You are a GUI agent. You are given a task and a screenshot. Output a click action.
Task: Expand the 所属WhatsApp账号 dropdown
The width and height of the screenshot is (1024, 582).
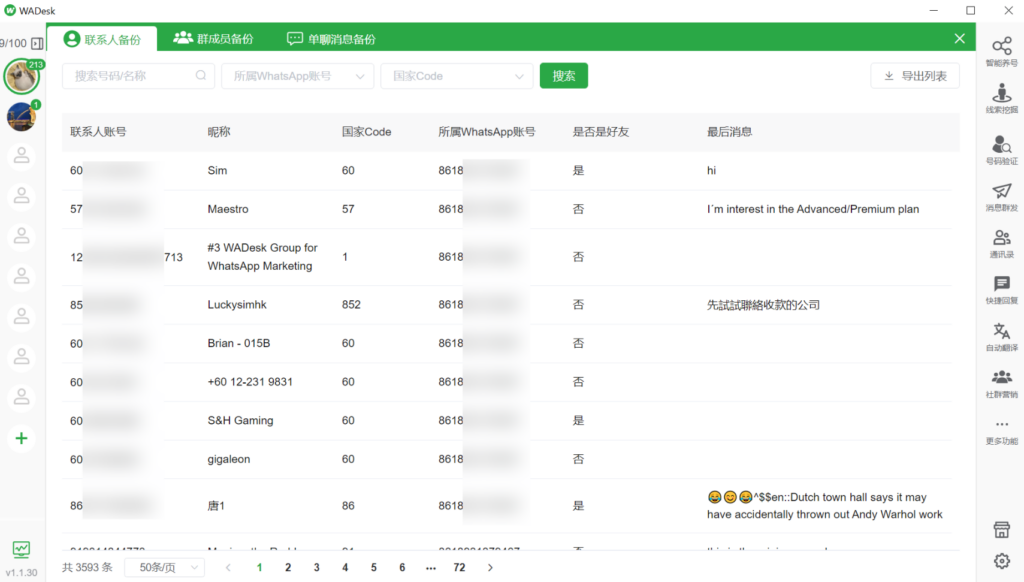click(297, 76)
